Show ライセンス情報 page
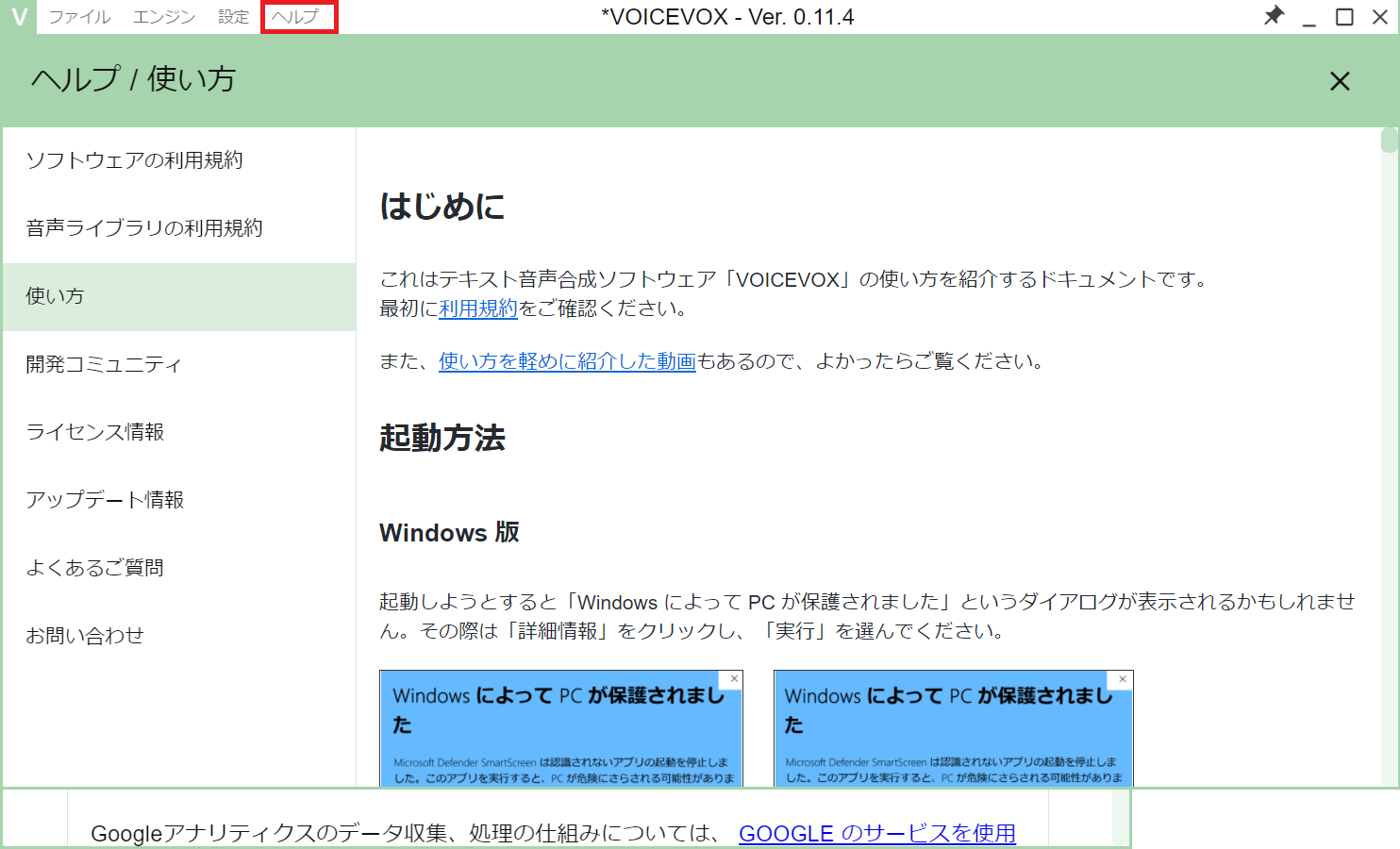1400x849 pixels. coord(179,432)
